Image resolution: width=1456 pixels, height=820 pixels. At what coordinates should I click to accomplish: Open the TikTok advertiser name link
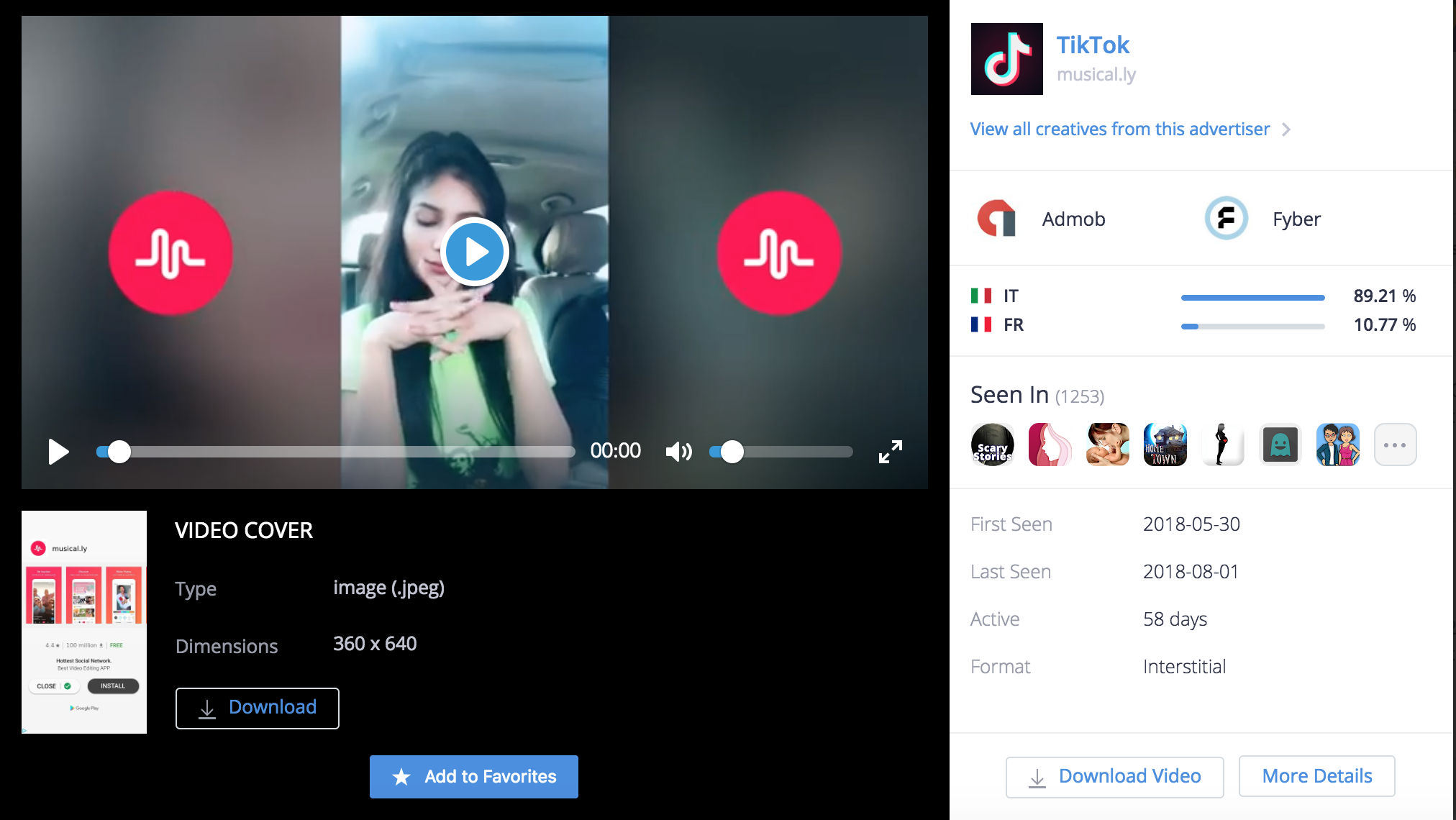coord(1093,45)
